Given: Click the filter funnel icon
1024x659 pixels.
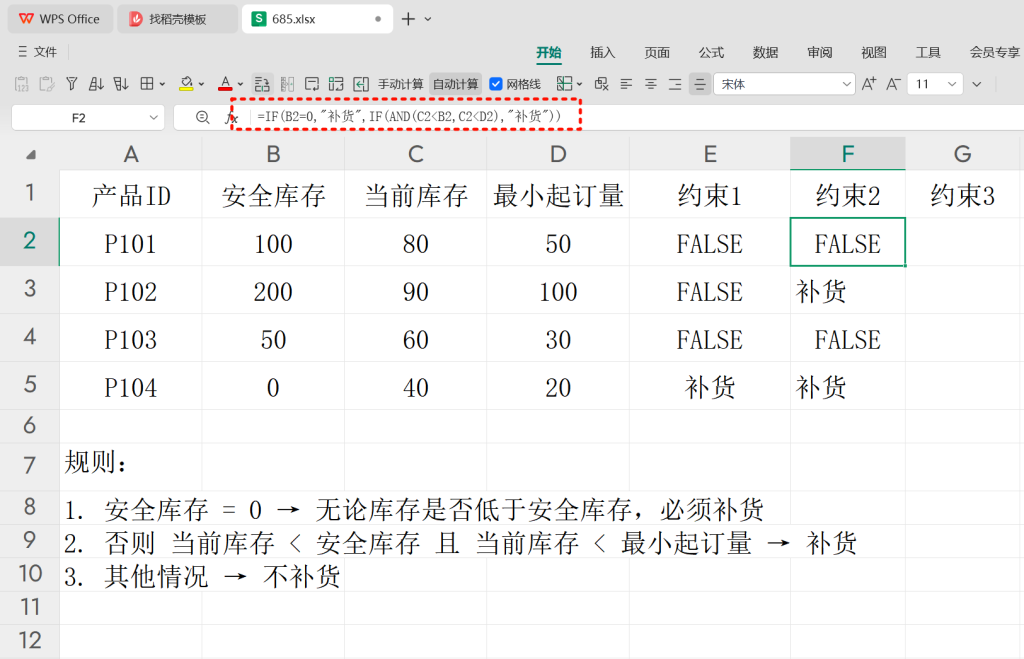Looking at the screenshot, I should click(72, 84).
